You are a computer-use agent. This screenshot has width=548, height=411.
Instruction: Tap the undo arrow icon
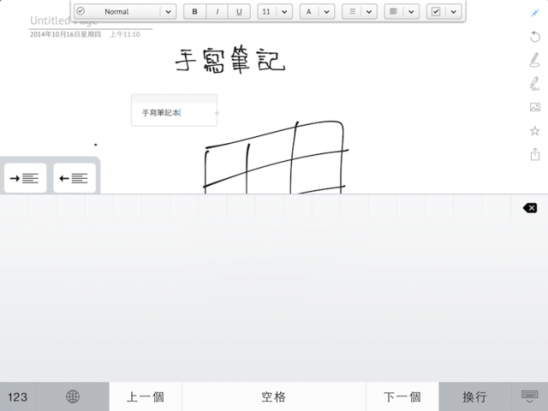(x=535, y=36)
